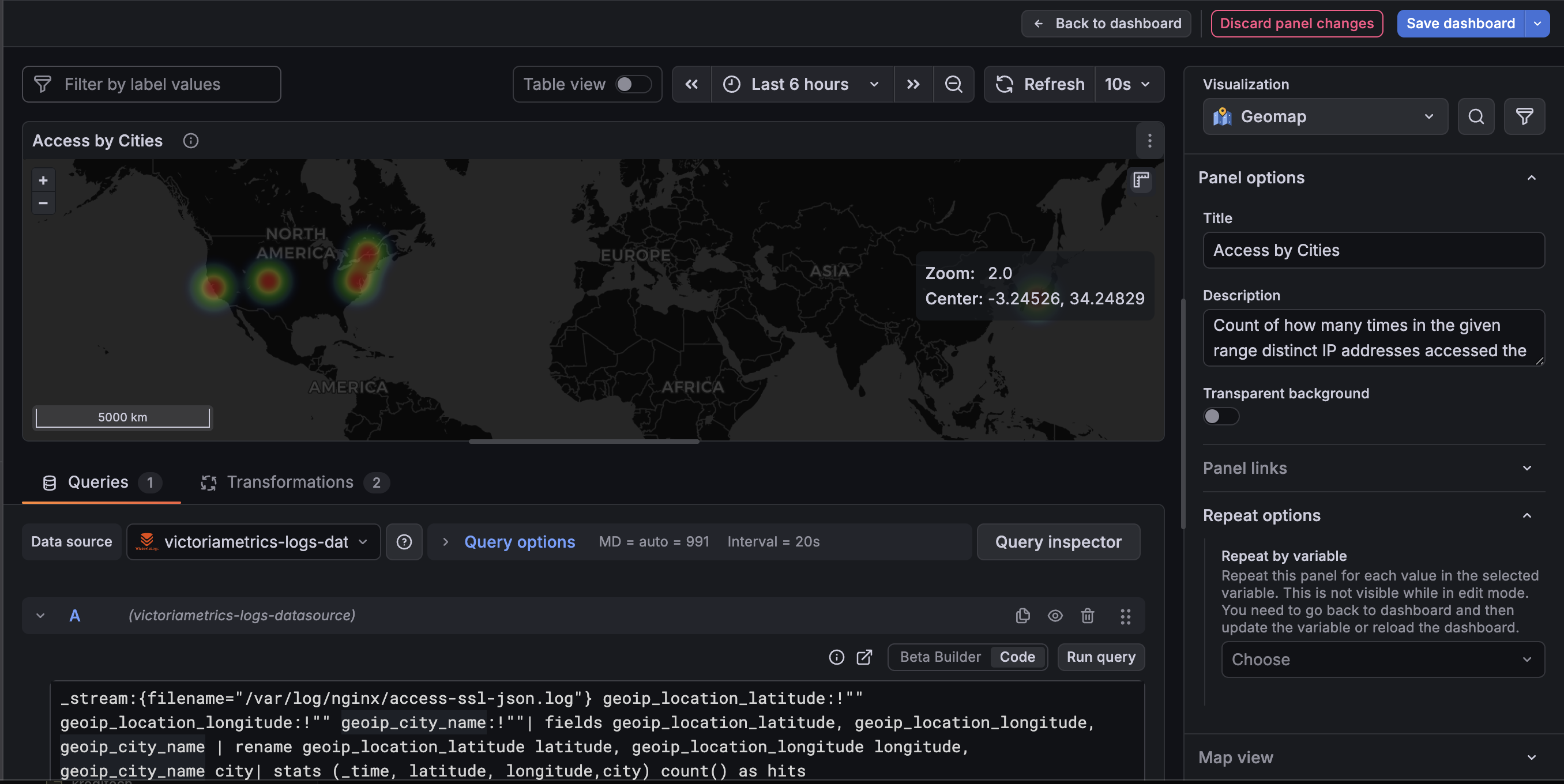Open query in external explore link icon
1564x784 pixels.
click(864, 657)
